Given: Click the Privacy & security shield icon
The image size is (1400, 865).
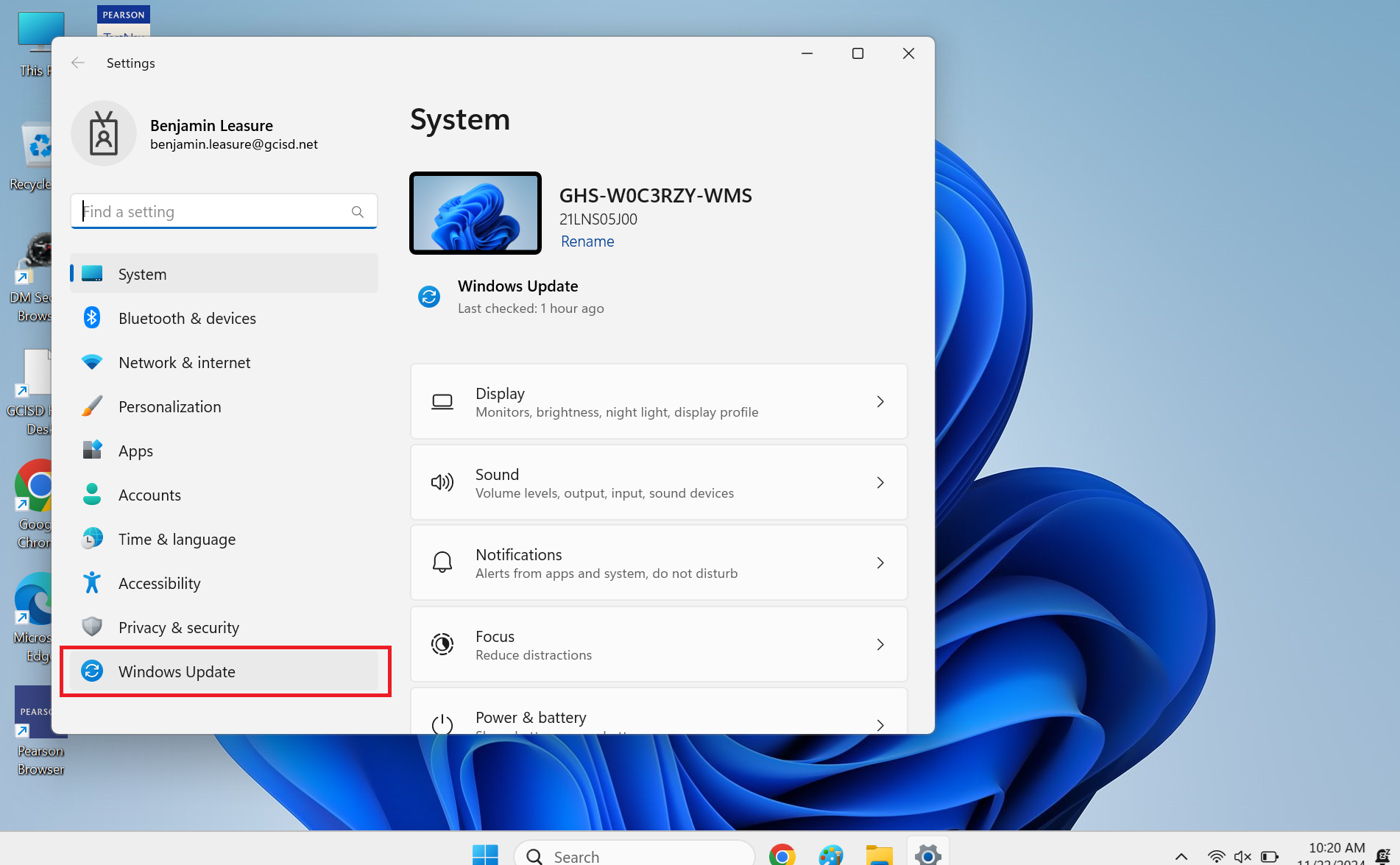Looking at the screenshot, I should click(92, 627).
